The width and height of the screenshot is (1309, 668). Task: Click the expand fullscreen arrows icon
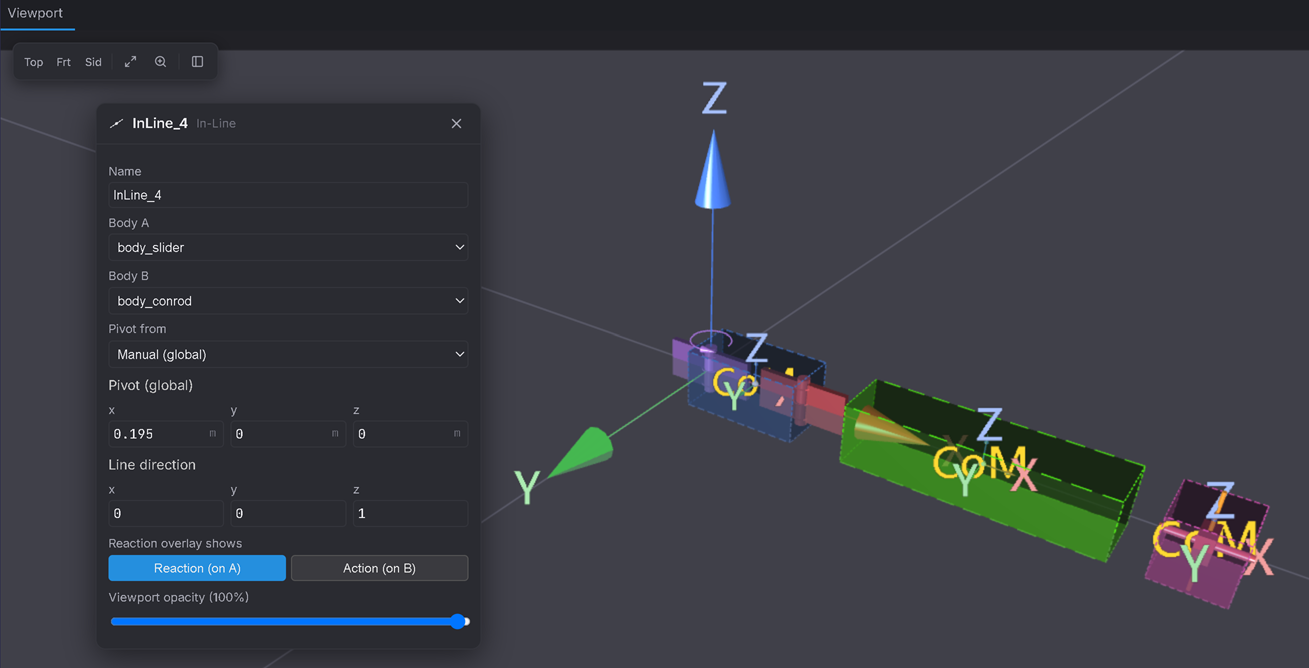(130, 62)
